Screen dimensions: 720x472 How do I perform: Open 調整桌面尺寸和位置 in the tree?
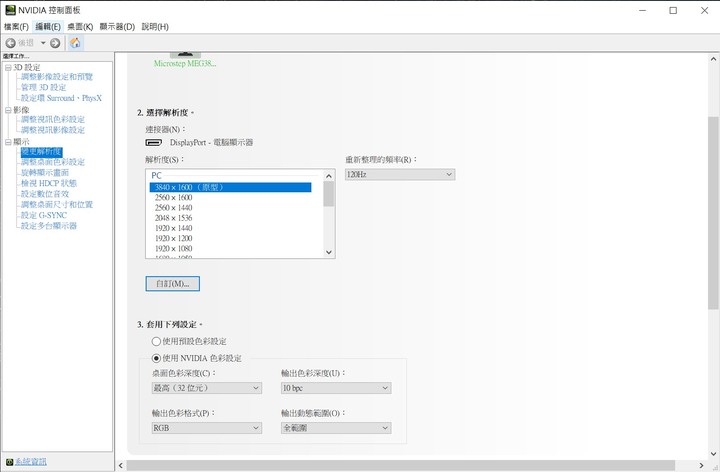coord(57,204)
